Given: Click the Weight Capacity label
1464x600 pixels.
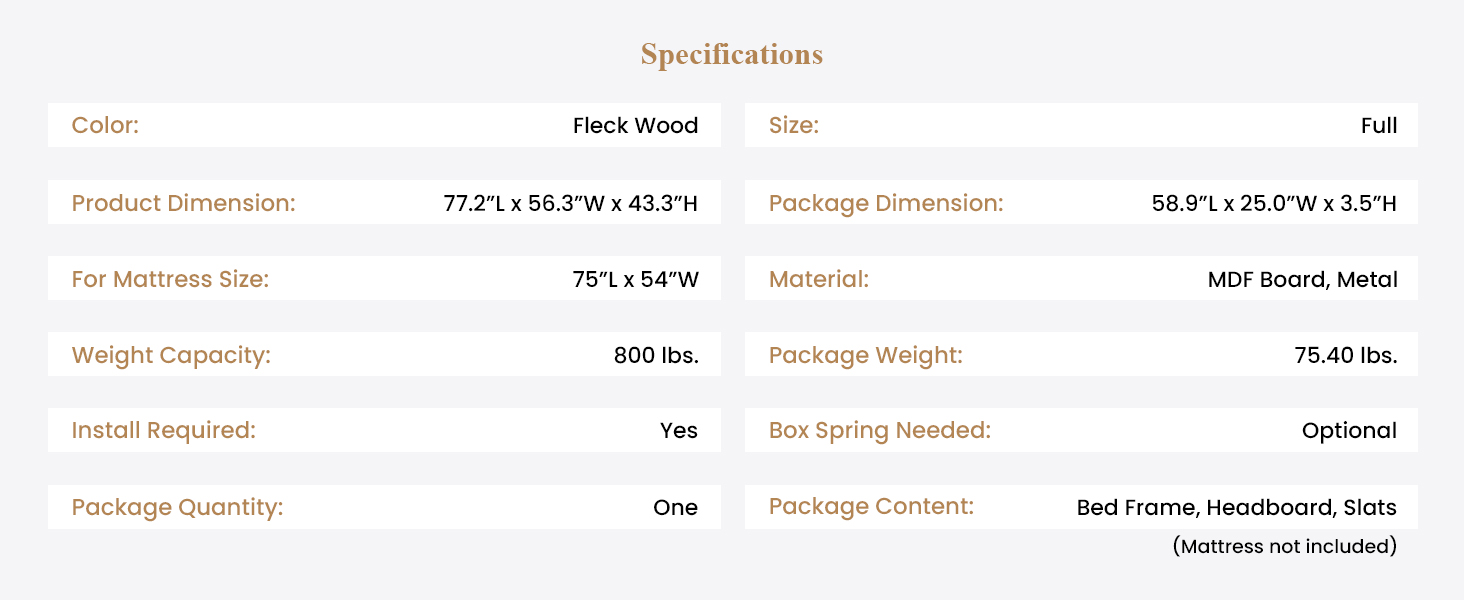Looking at the screenshot, I should [x=171, y=355].
